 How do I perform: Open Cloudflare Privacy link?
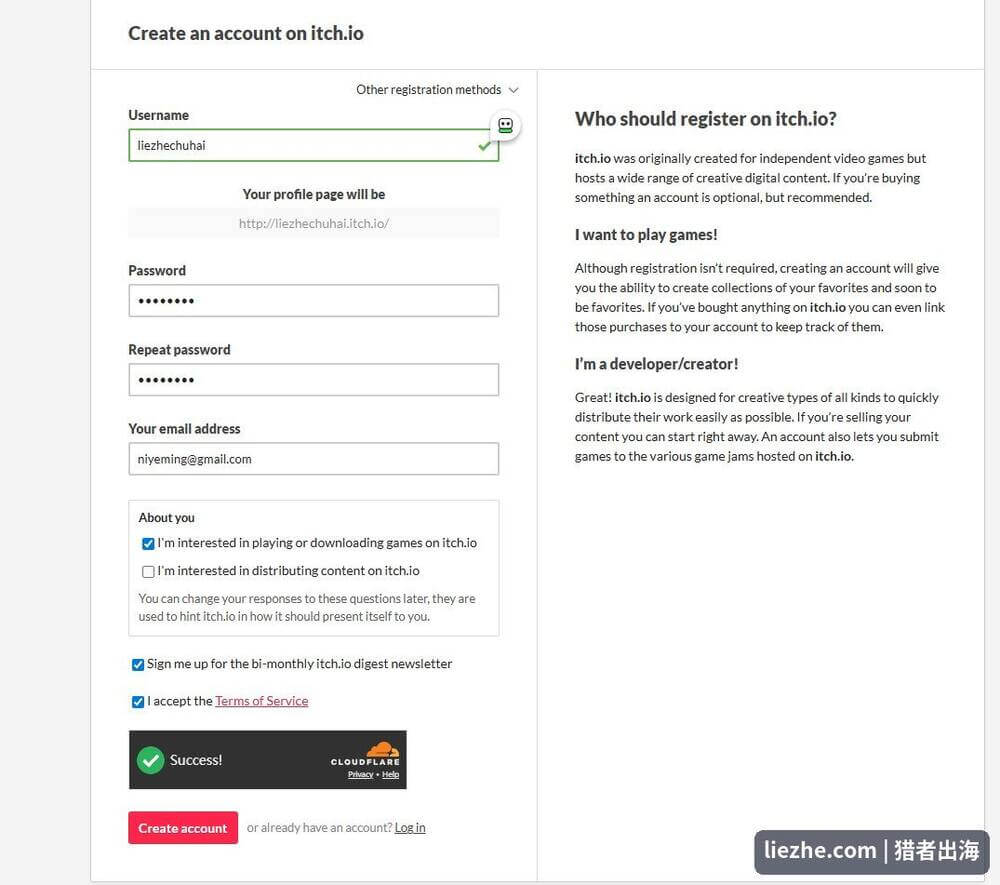click(360, 775)
